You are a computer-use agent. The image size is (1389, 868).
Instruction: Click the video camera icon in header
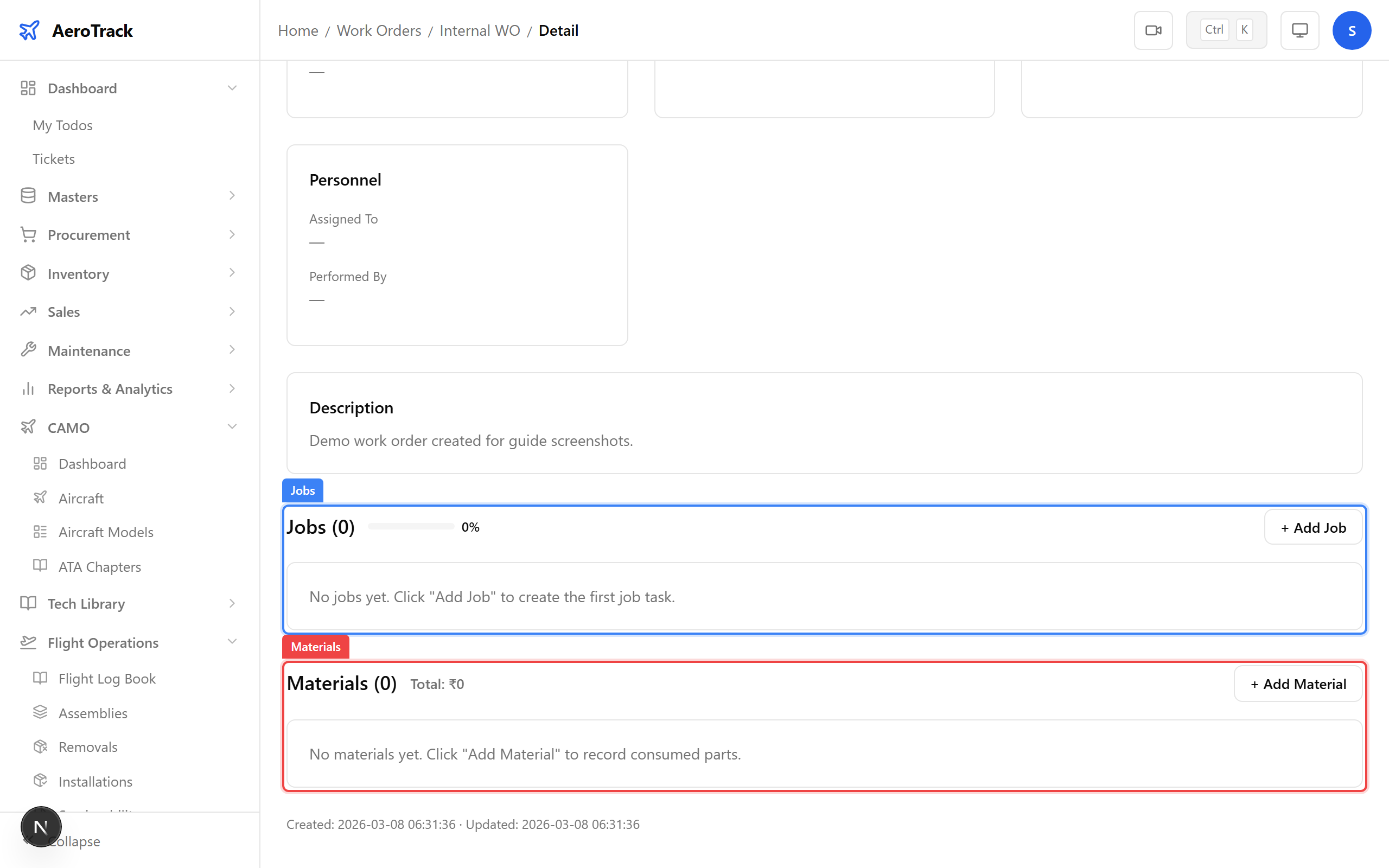tap(1153, 30)
